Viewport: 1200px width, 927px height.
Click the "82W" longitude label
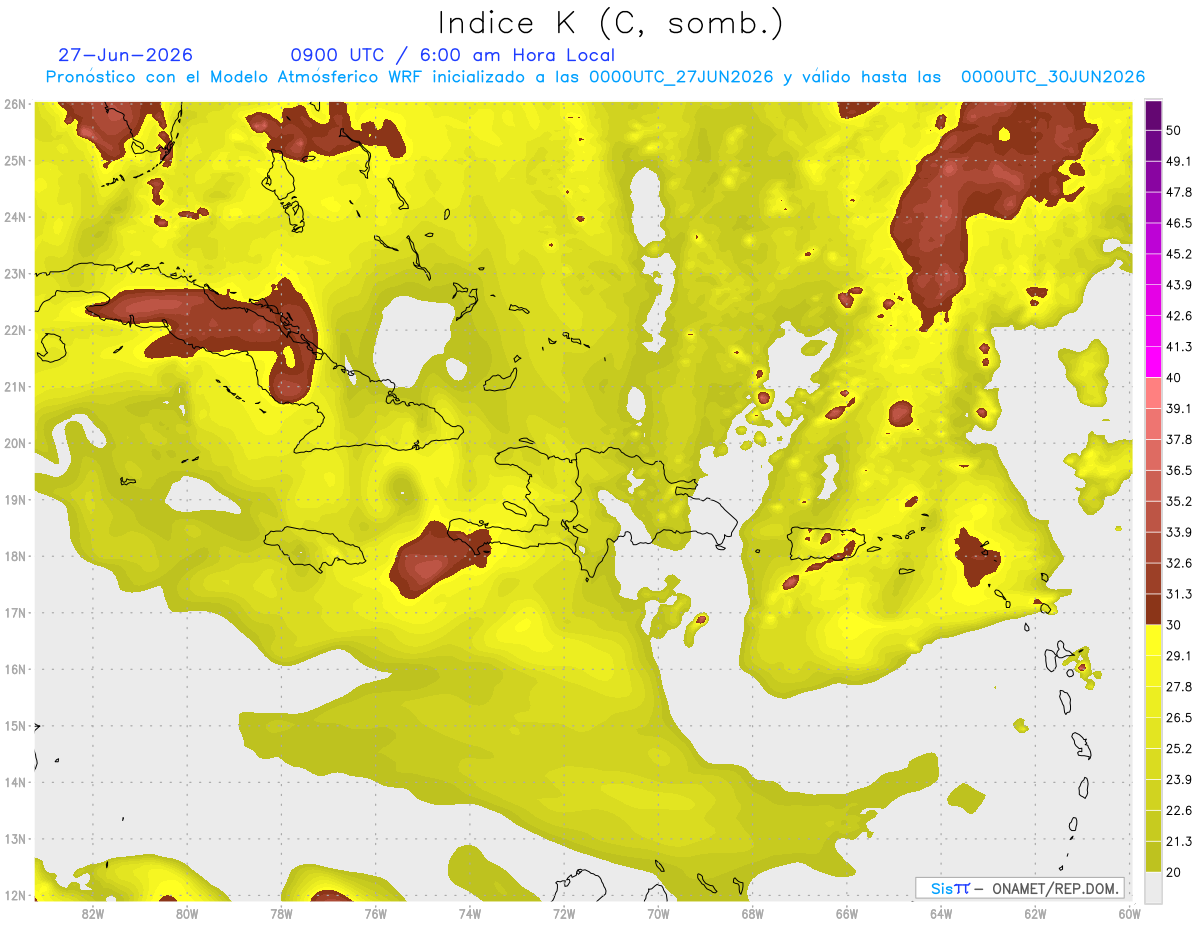click(92, 914)
